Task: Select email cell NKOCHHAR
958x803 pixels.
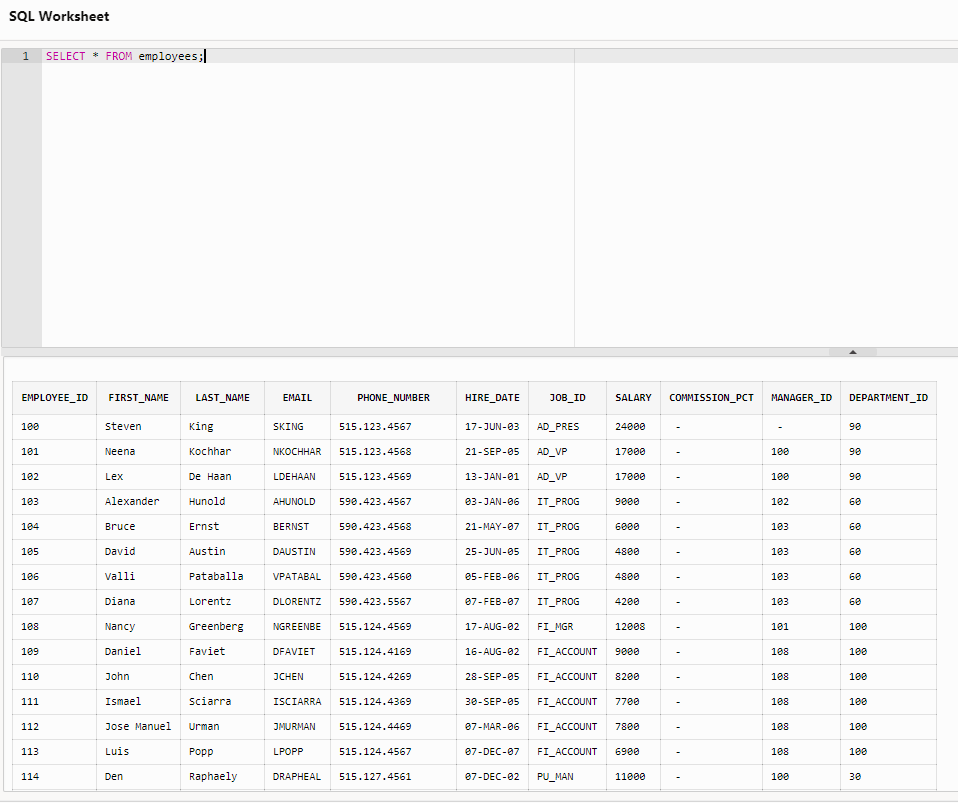Action: pyautogui.click(x=297, y=452)
